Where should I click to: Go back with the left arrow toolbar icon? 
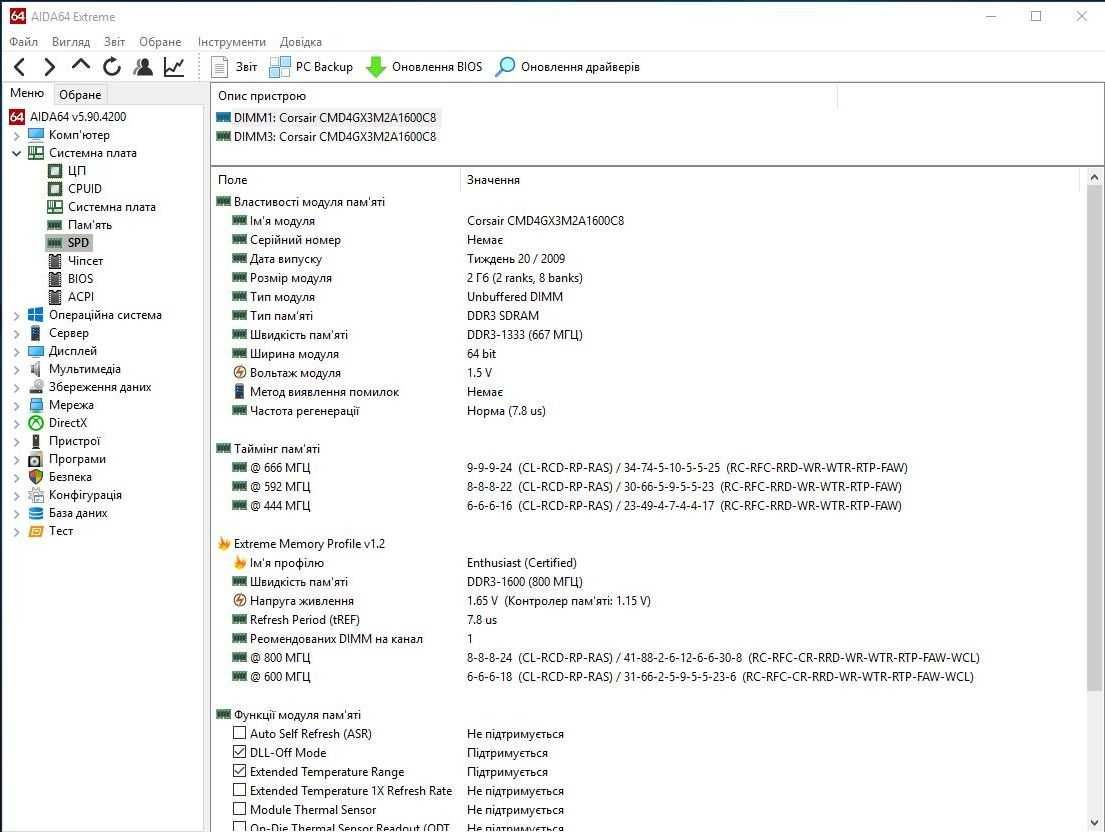(x=20, y=67)
